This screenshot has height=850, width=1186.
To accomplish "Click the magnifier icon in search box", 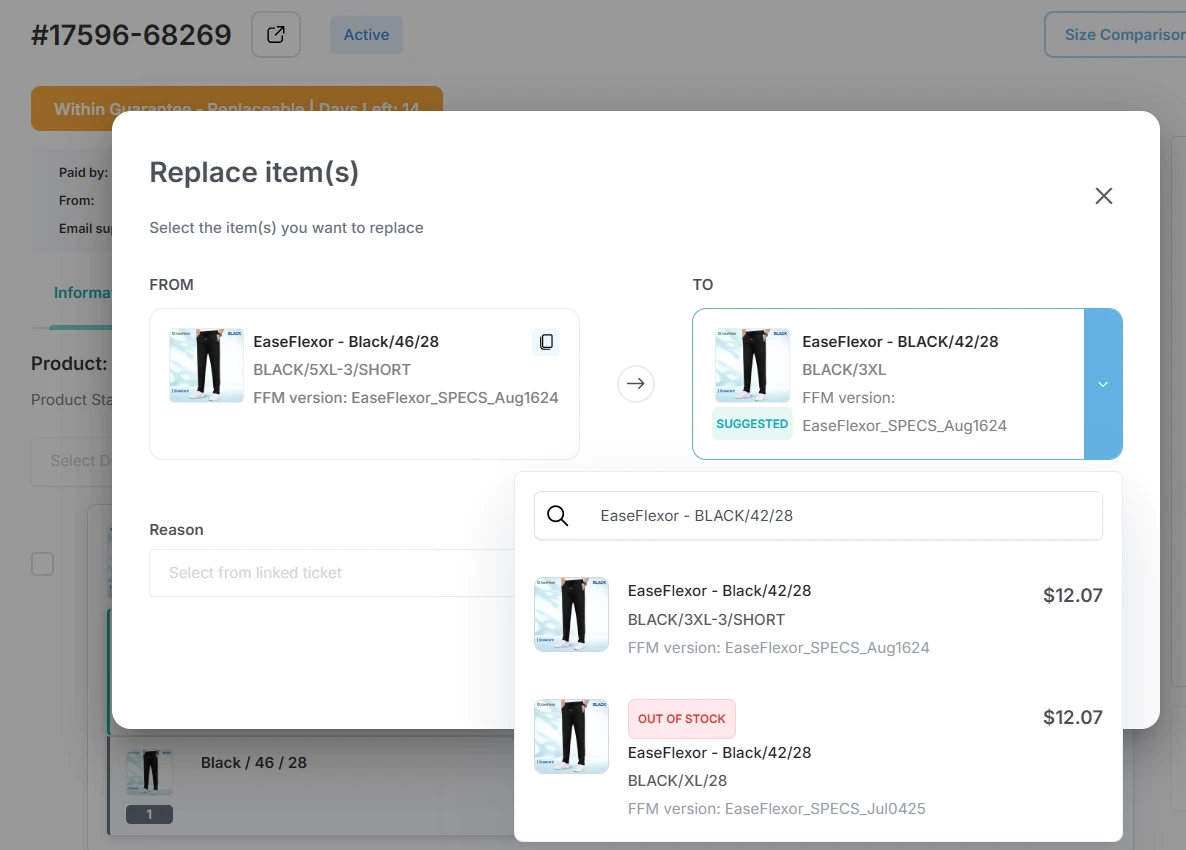I will pos(558,516).
